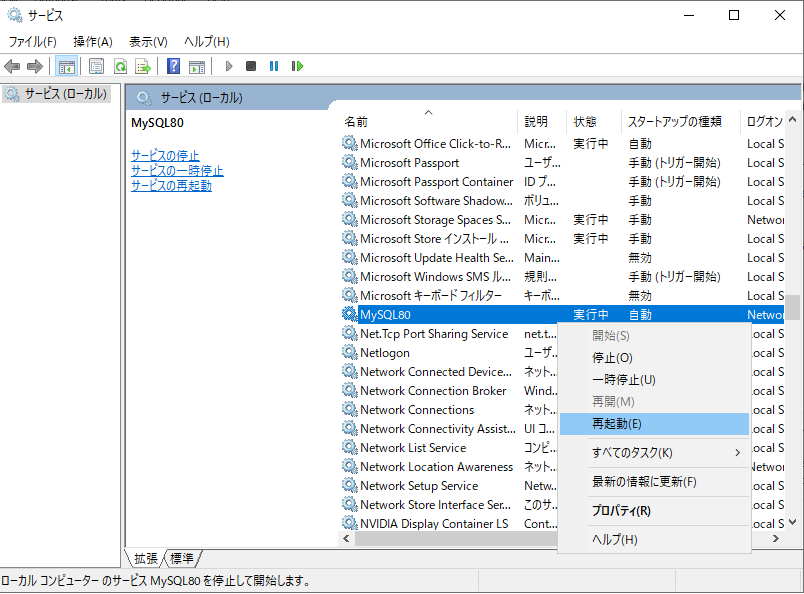Choose 一時停止(U) in the context menu
Viewport: 804px width, 594px height.
[x=654, y=380]
